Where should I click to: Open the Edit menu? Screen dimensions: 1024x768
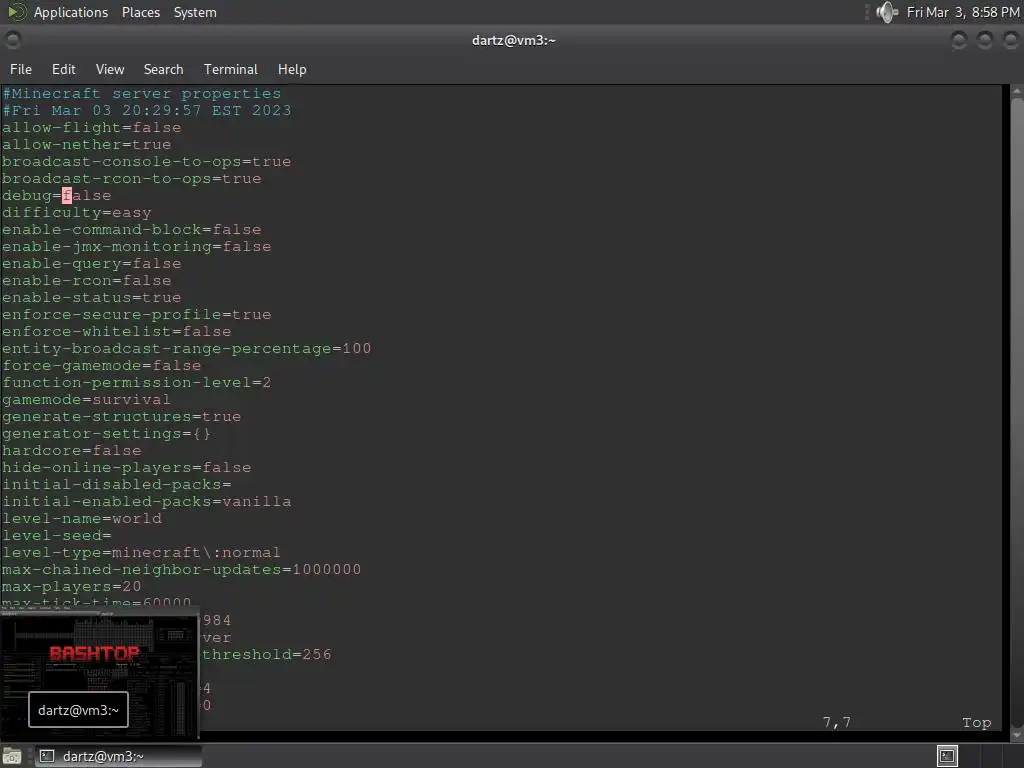[x=63, y=69]
